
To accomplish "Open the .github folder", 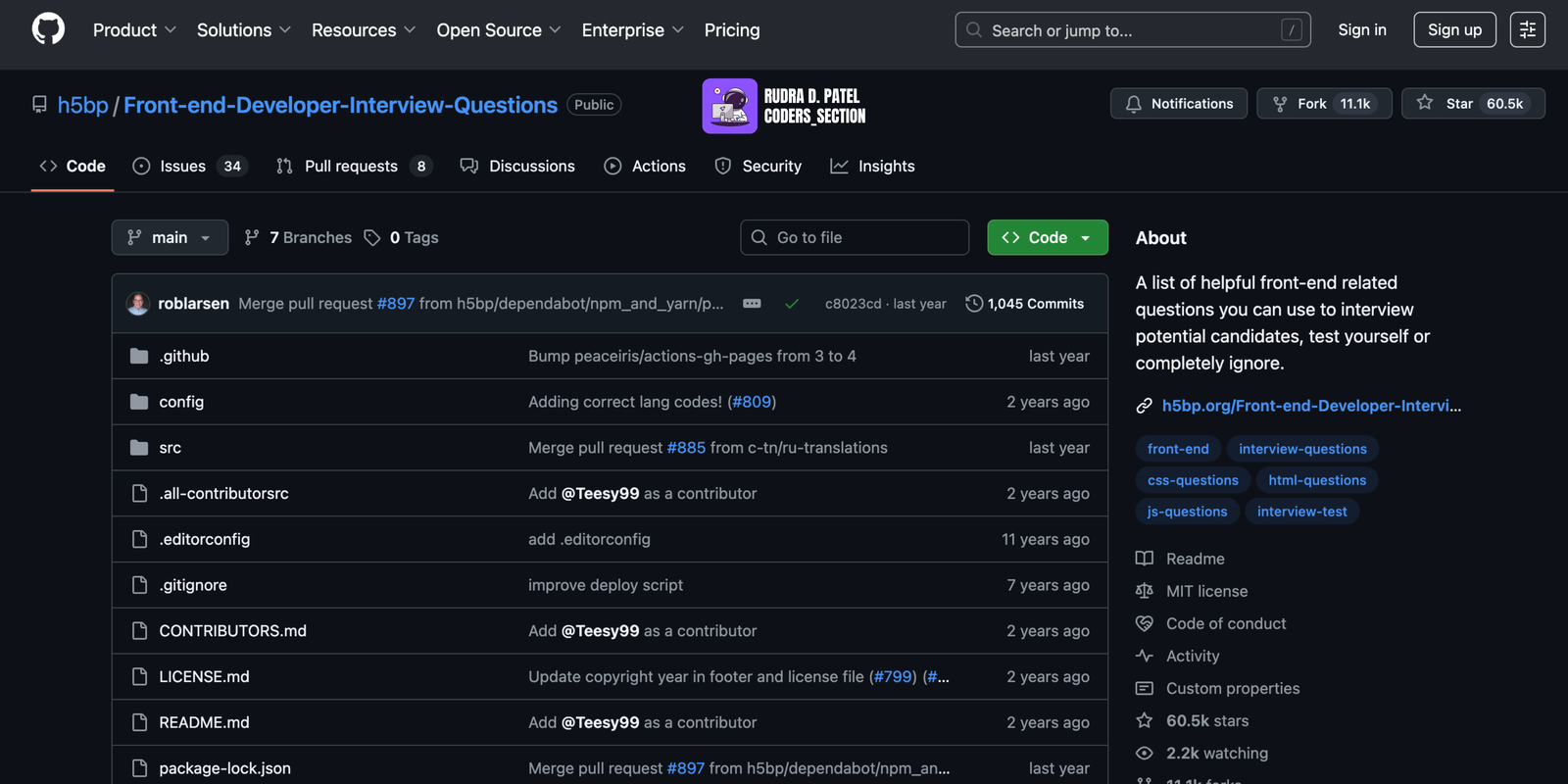I will pos(184,356).
